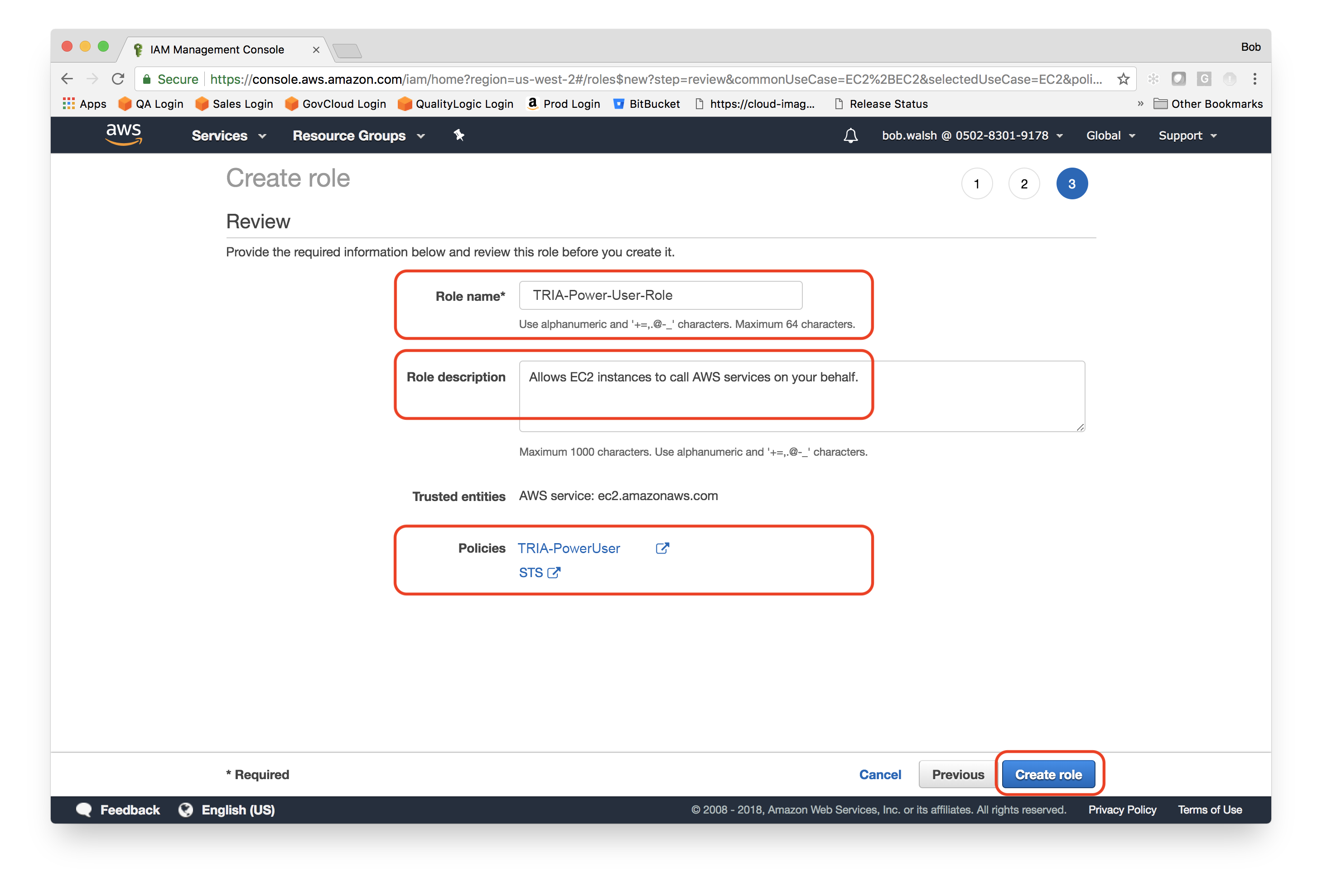Screen dimensions: 1322x896
Task: Open the QA Login bookmark
Action: coord(151,104)
